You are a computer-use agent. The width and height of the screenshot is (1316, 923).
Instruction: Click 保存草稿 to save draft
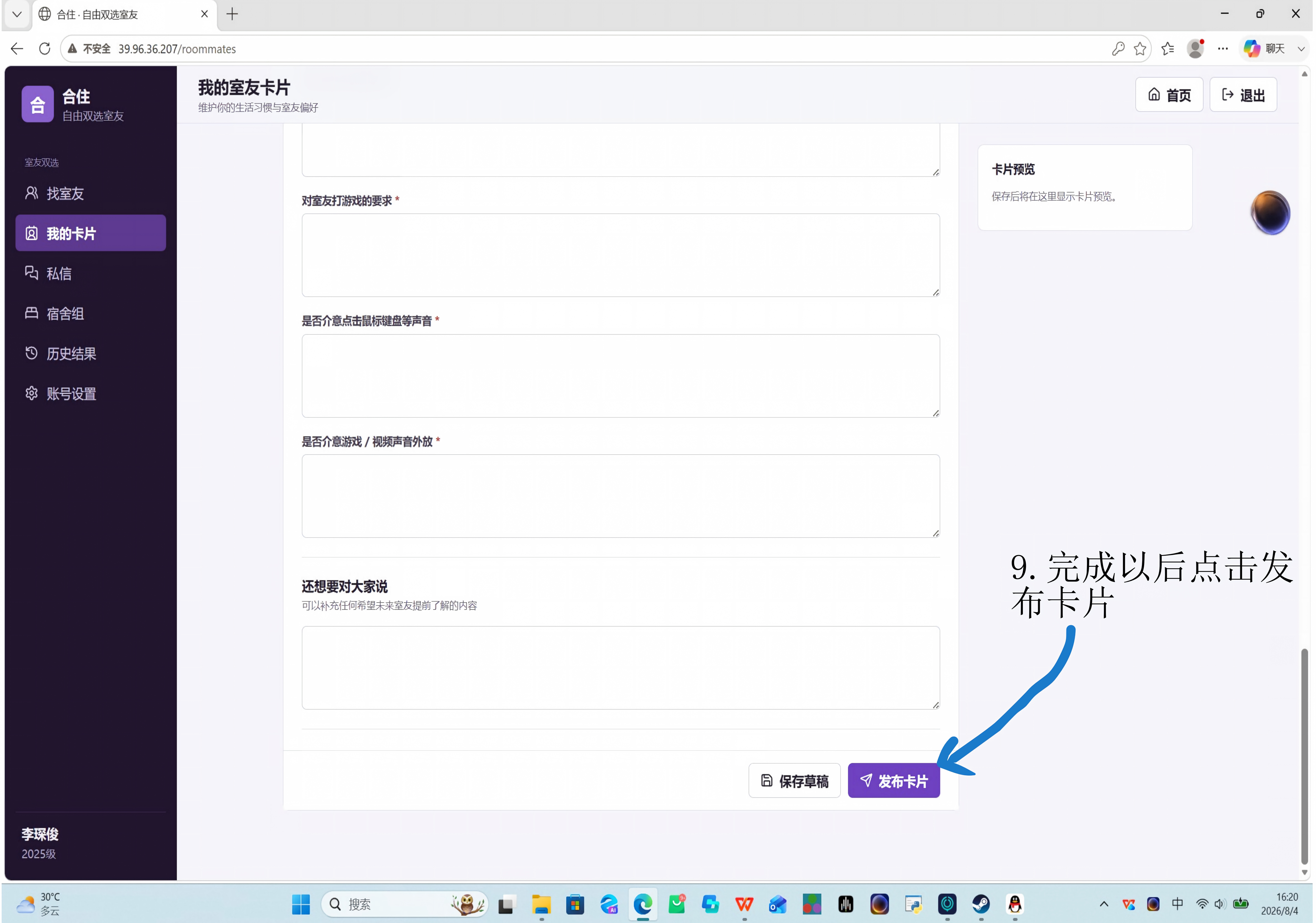pyautogui.click(x=794, y=781)
